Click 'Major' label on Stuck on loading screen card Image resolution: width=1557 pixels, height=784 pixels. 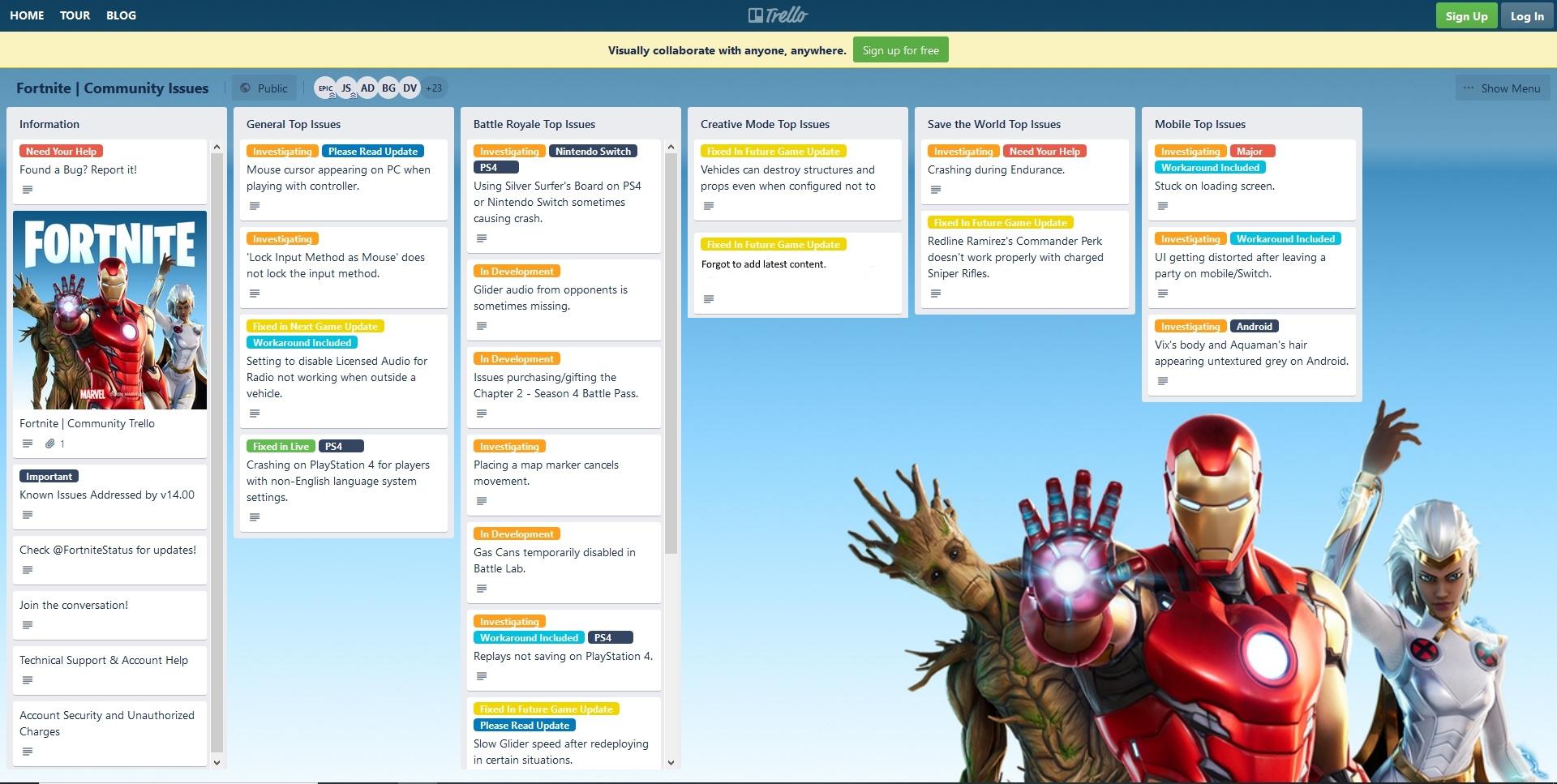(x=1252, y=151)
